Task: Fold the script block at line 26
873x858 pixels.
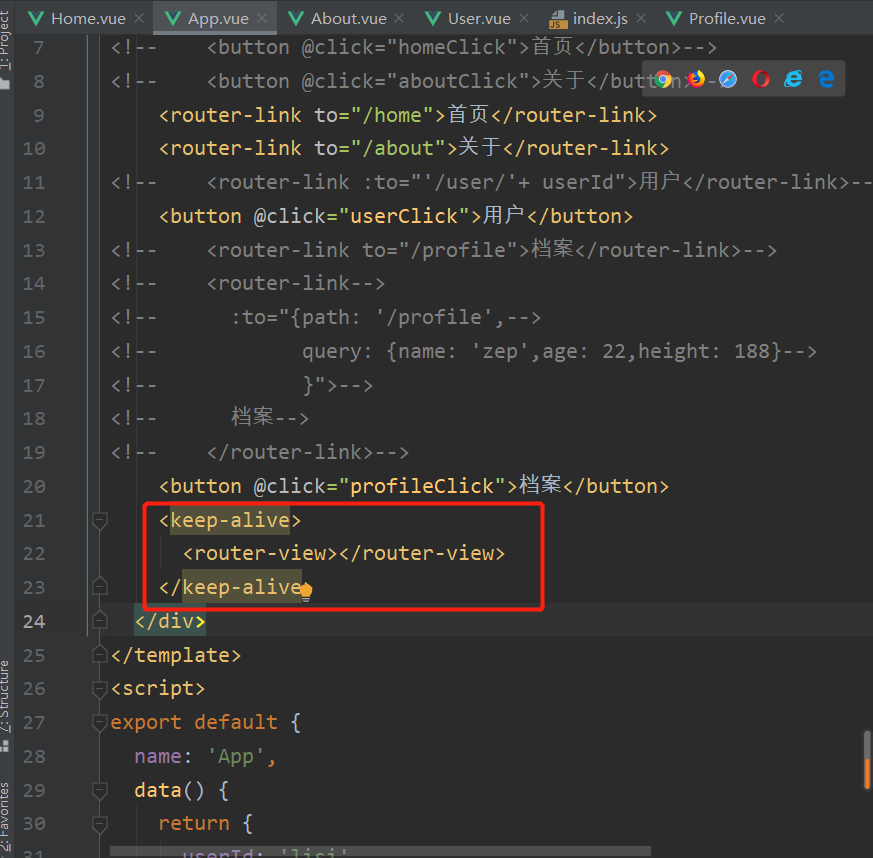Action: [x=100, y=689]
